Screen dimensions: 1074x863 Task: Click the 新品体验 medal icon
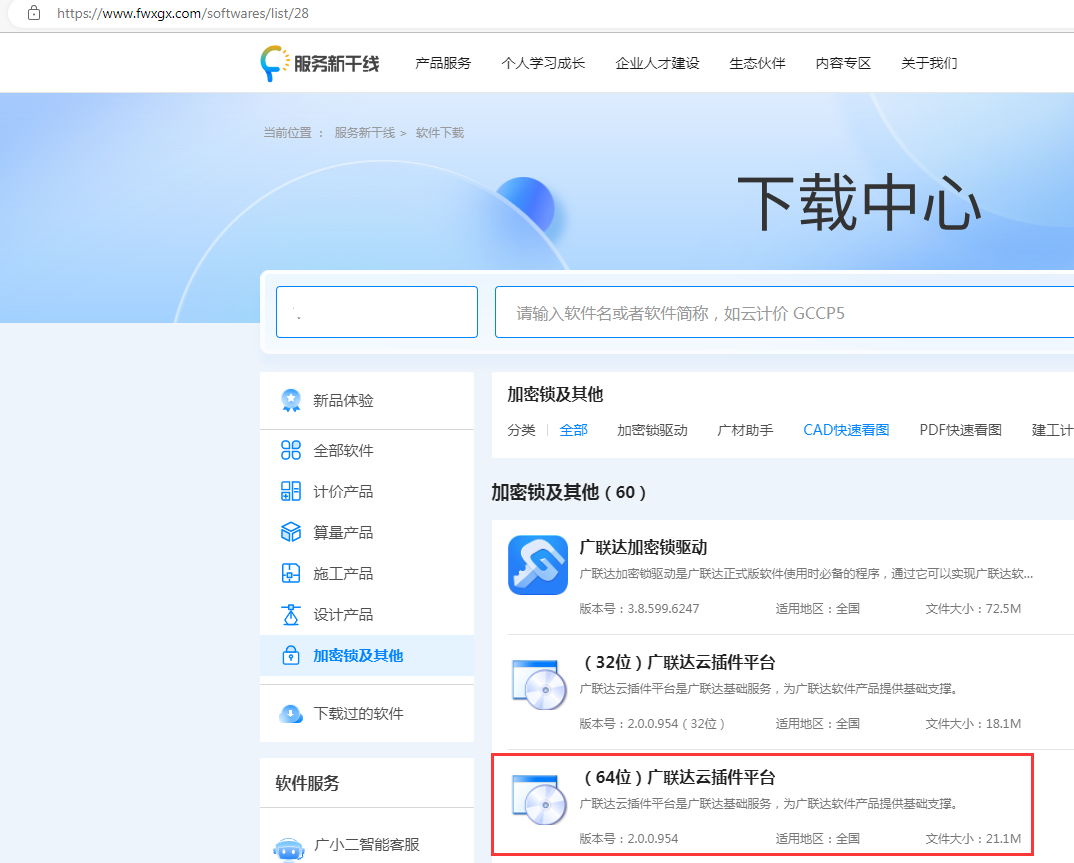(291, 401)
